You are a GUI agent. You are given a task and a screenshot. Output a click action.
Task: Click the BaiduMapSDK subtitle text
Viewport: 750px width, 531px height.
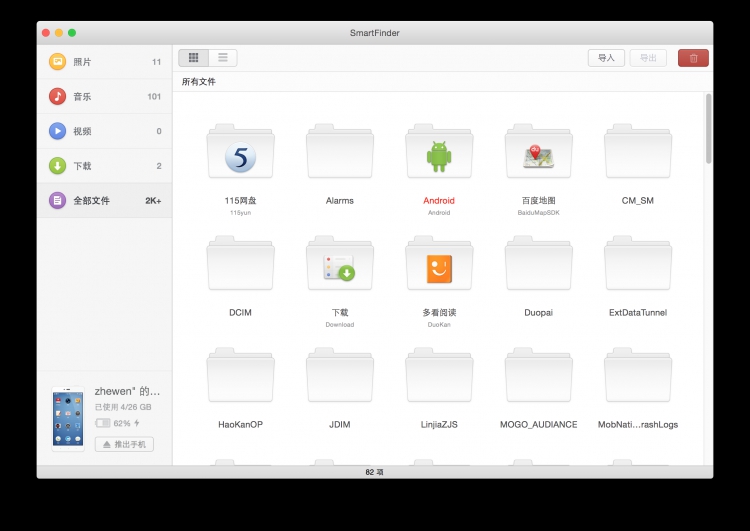[539, 212]
